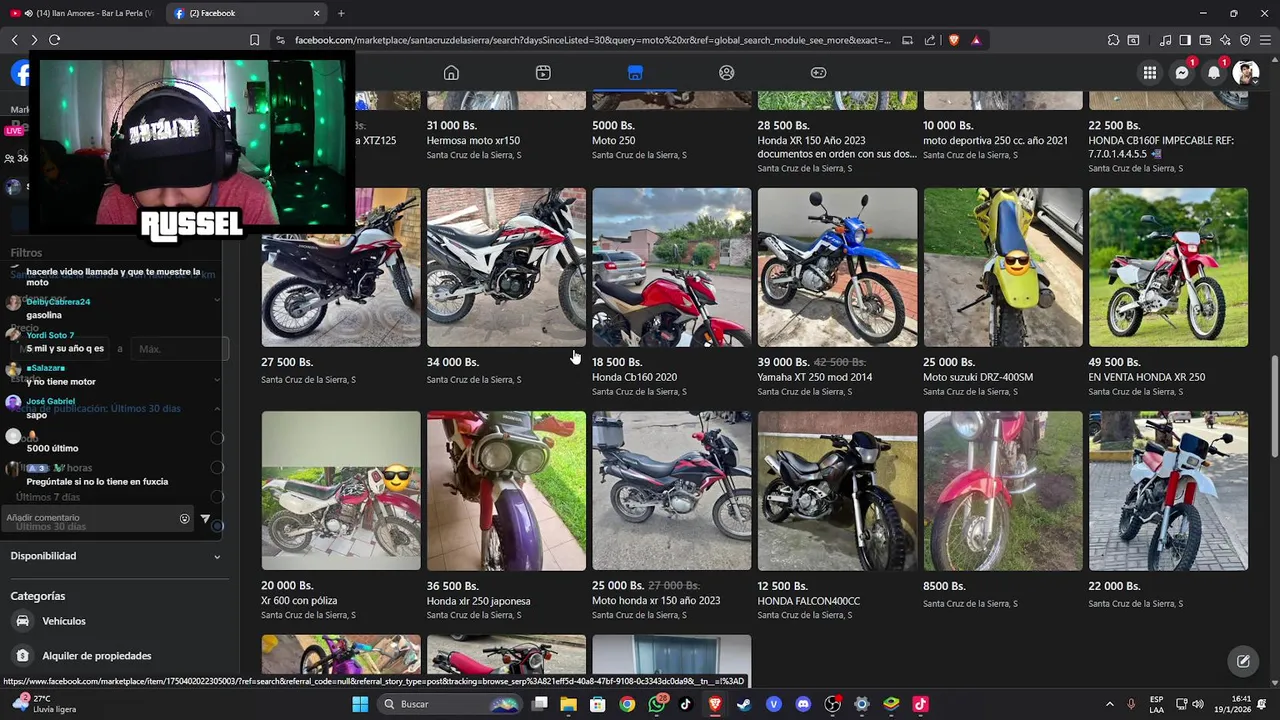Screen dimensions: 1280x720
Task: Click the Brave Rewards triangle icon
Action: pyautogui.click(x=976, y=40)
